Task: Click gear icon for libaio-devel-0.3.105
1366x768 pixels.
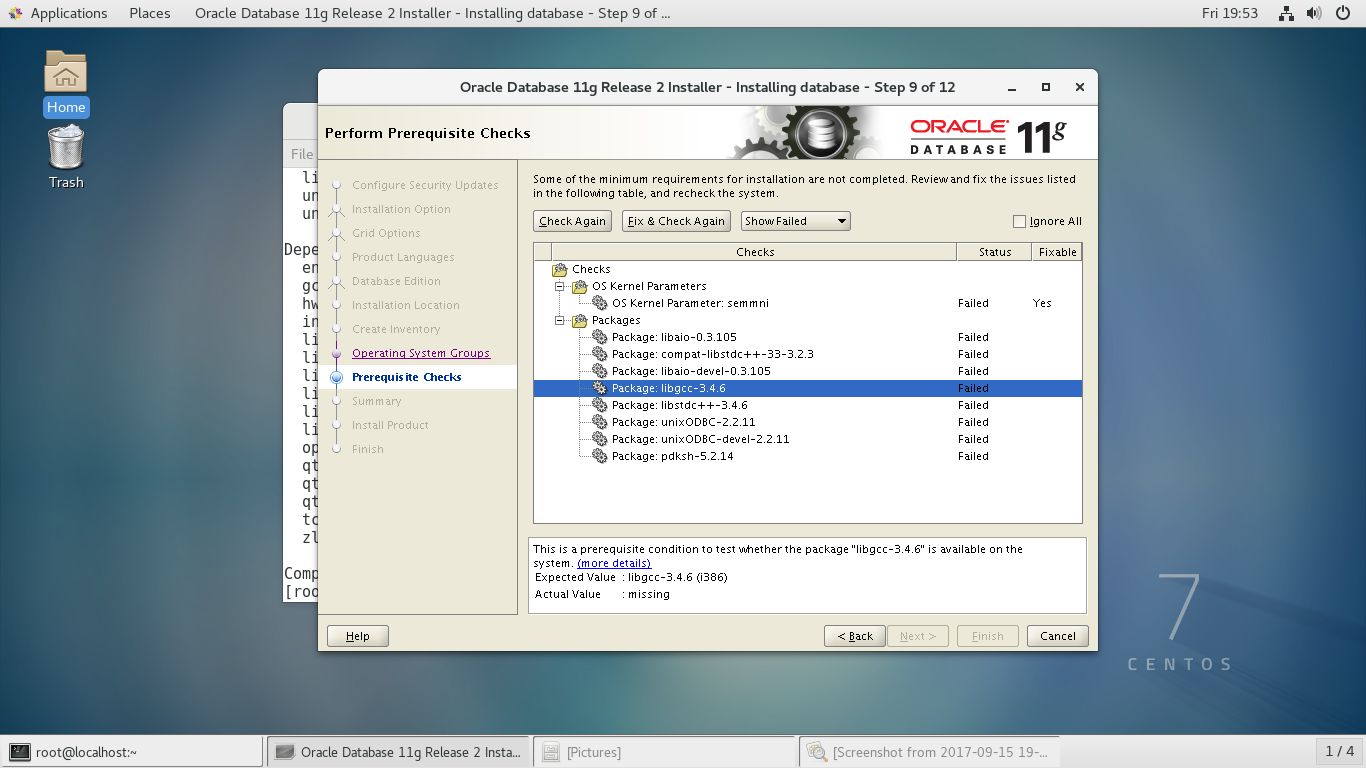Action: tap(600, 371)
